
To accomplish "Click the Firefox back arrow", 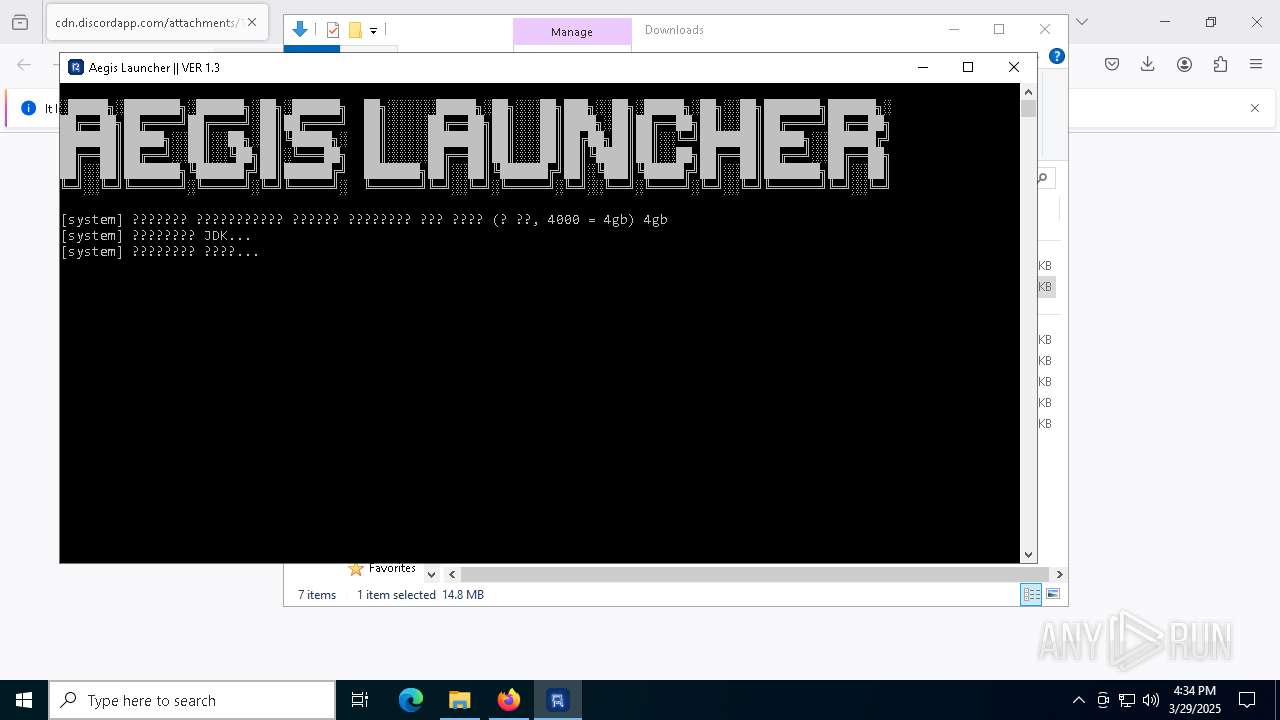I will click(24, 64).
